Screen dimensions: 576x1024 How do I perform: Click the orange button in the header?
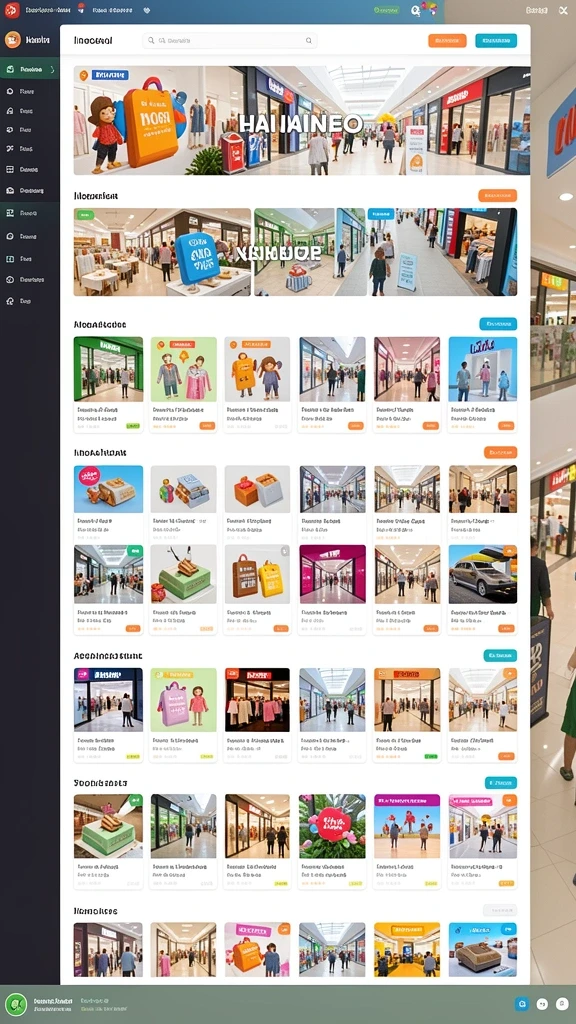click(x=447, y=40)
